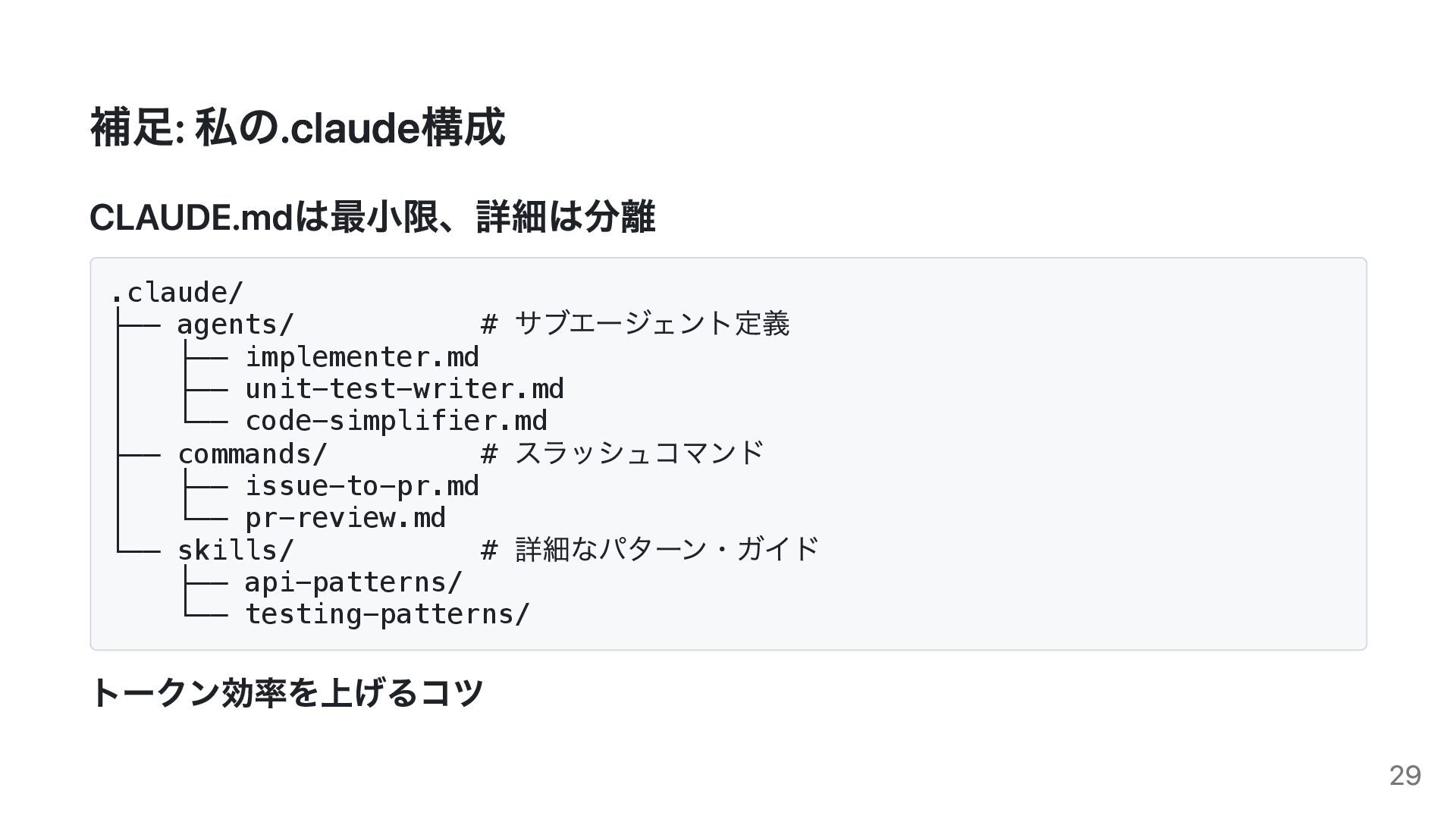
Task: Click the .claude/ root folder line
Action: 177,293
